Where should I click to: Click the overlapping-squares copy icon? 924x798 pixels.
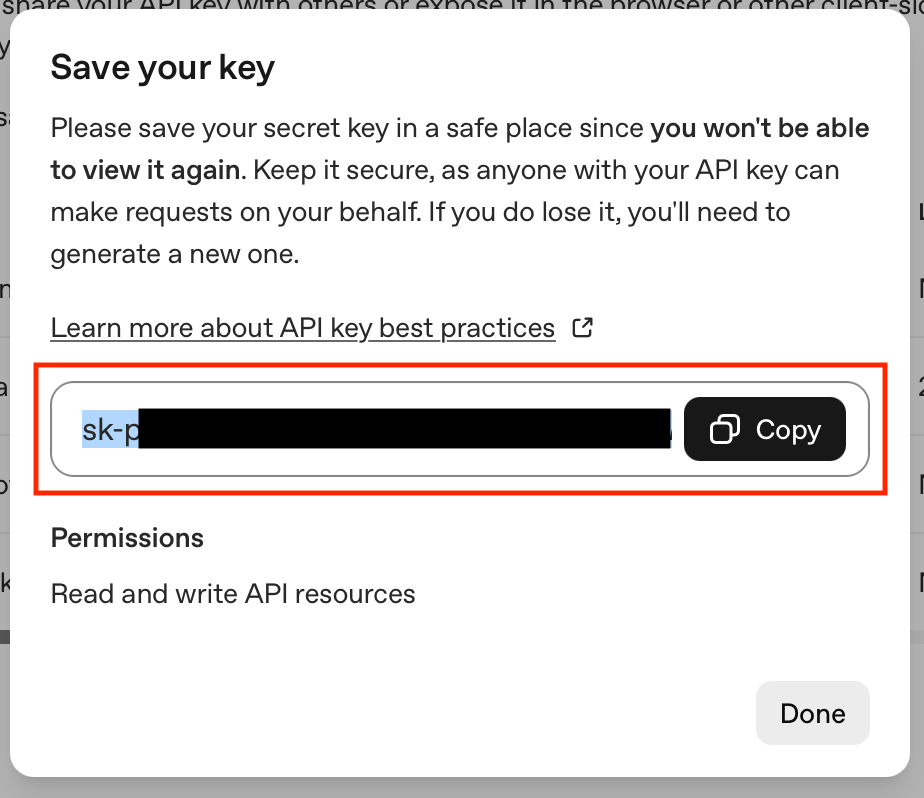pos(724,430)
